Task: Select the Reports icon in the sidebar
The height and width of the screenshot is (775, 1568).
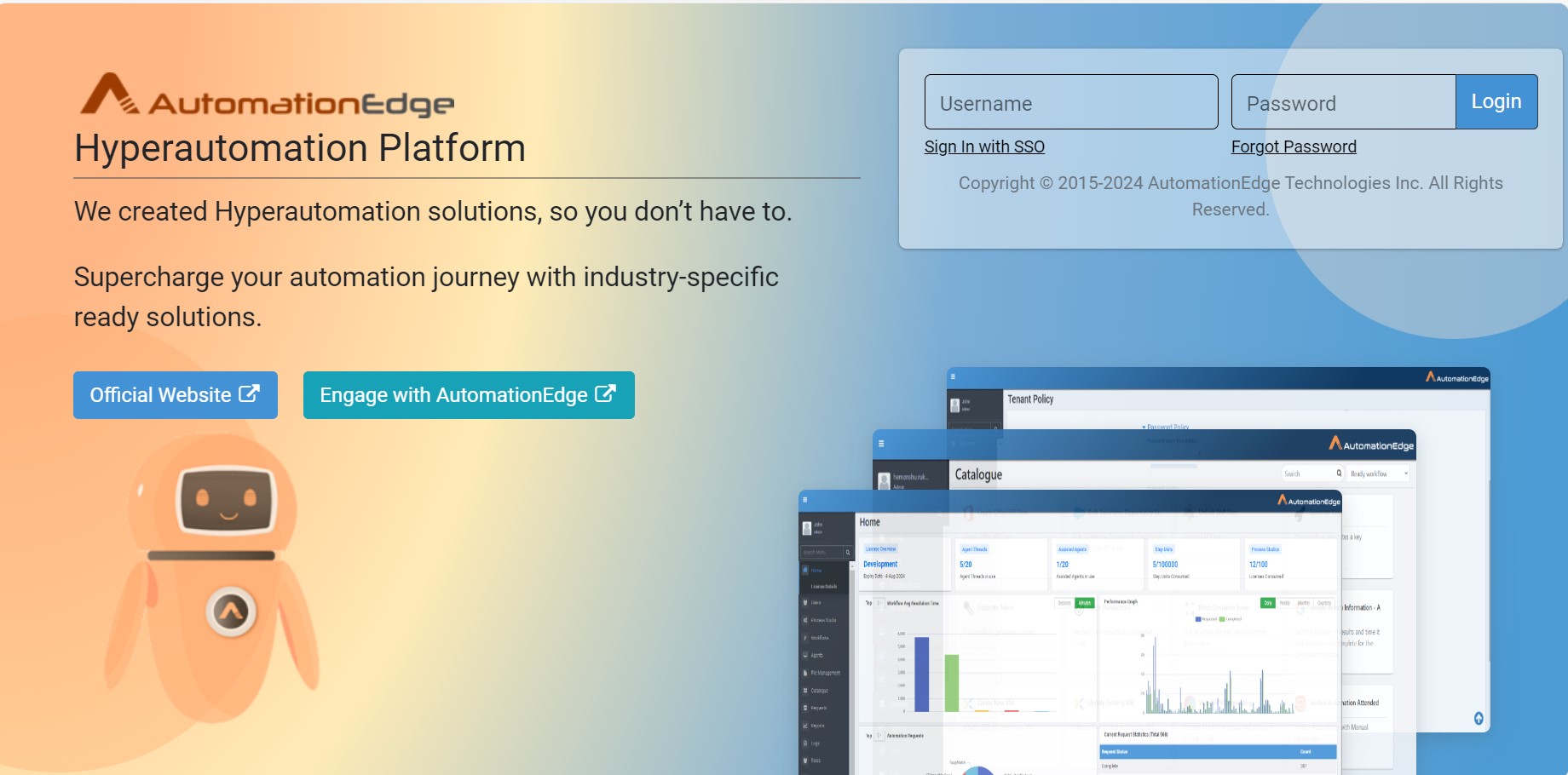Action: [818, 724]
